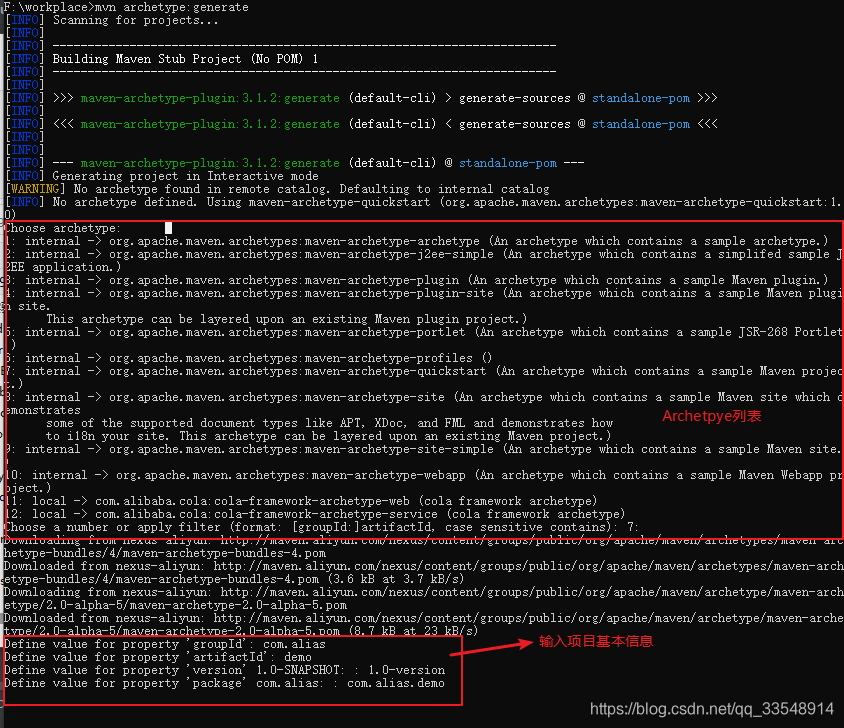The image size is (844, 728).
Task: Select archetype row 'maven-archetype-j2ee-simple'
Action: pyautogui.click(x=422, y=261)
